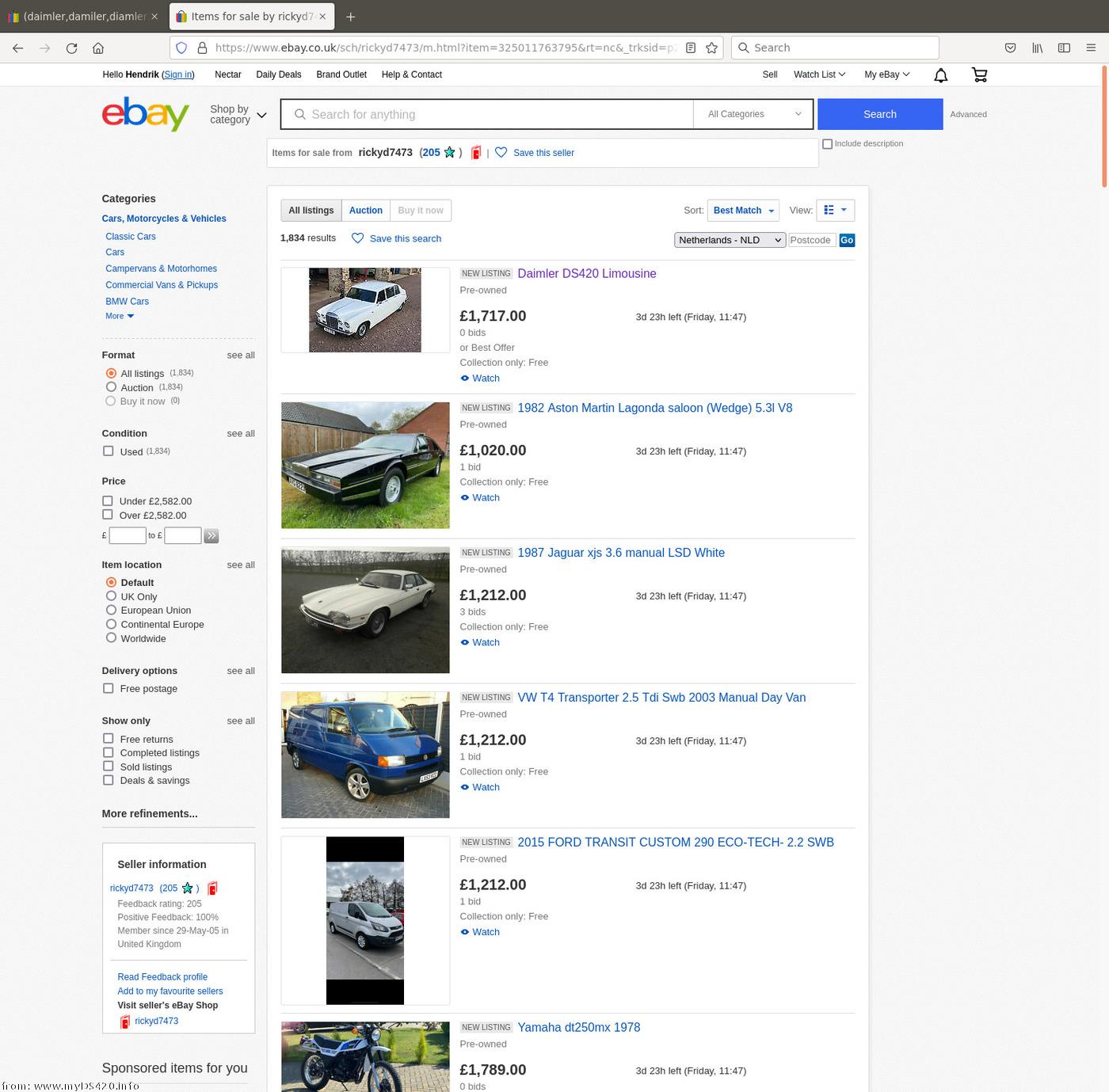This screenshot has width=1109, height=1092.
Task: Open the 1982 Aston Martin Lagonda listing
Action: click(655, 408)
